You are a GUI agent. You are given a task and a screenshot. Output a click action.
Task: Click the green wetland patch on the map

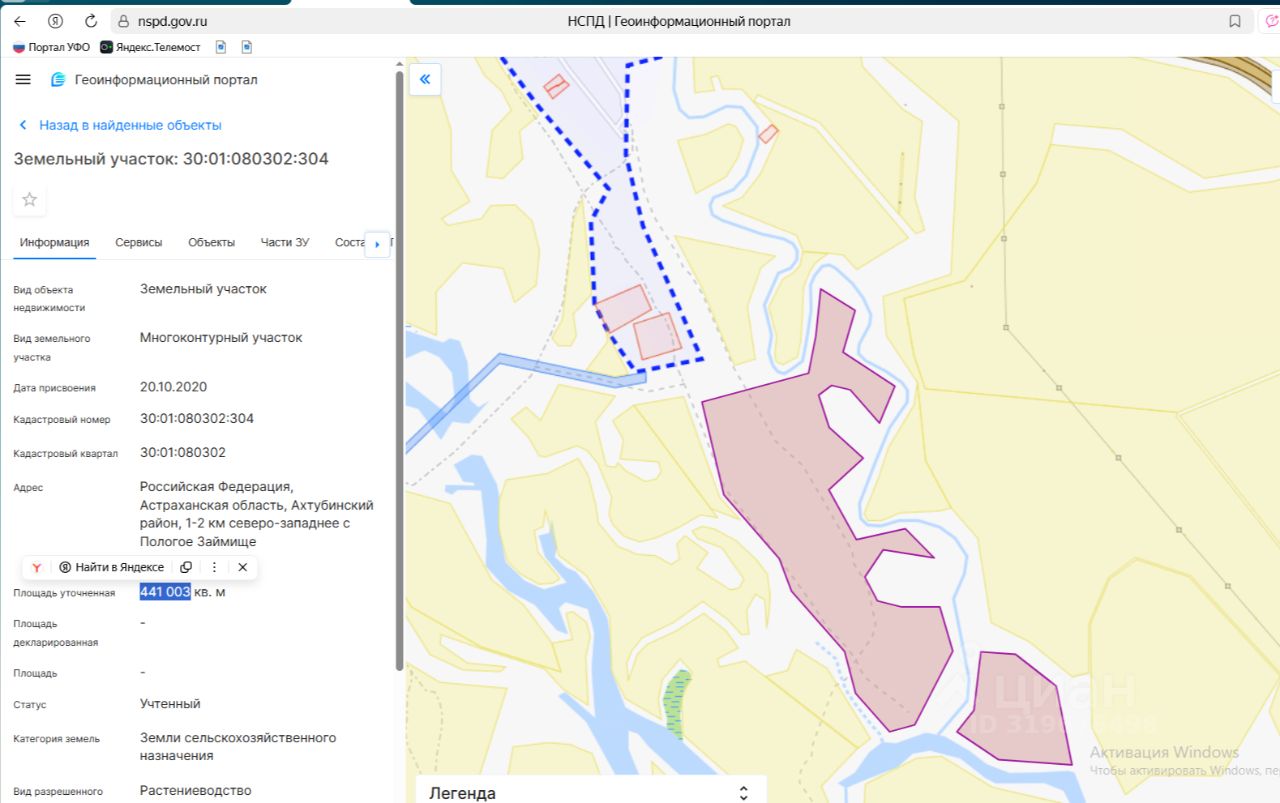[x=677, y=704]
